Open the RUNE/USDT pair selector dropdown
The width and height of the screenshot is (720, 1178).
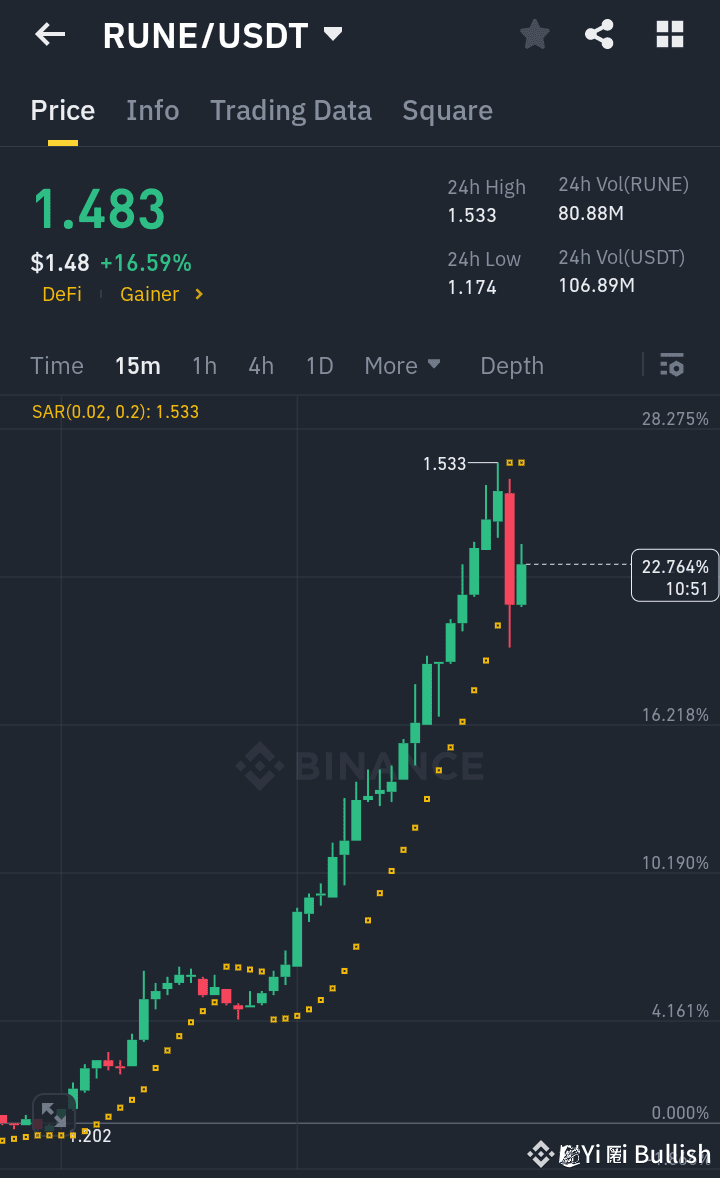tap(332, 33)
